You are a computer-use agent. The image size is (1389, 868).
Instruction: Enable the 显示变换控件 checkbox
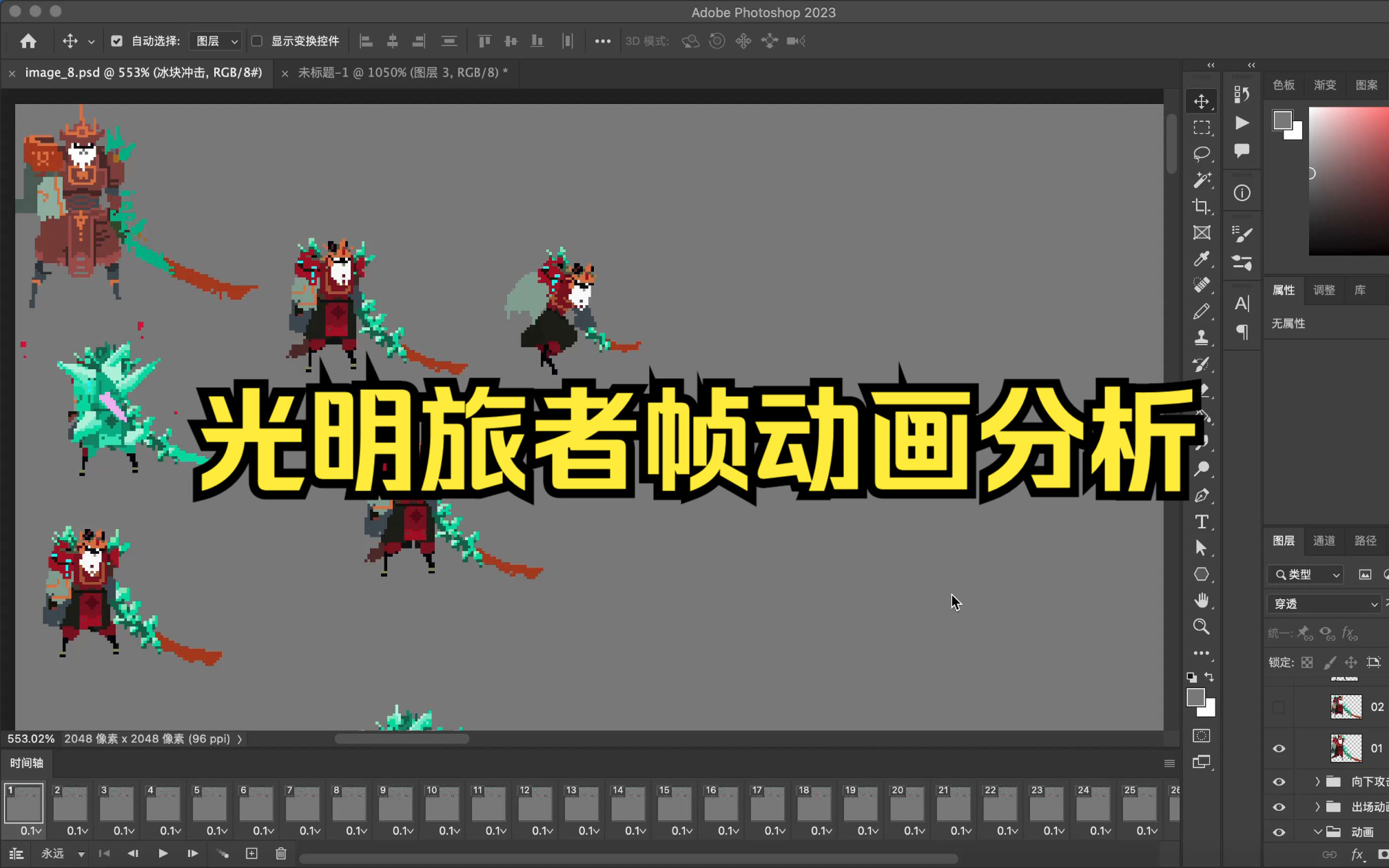coord(257,41)
